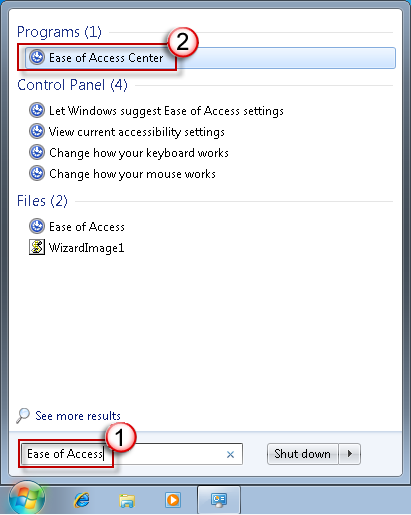Open the WizardImage1 file
Viewport: 411px width, 515px height.
point(86,248)
